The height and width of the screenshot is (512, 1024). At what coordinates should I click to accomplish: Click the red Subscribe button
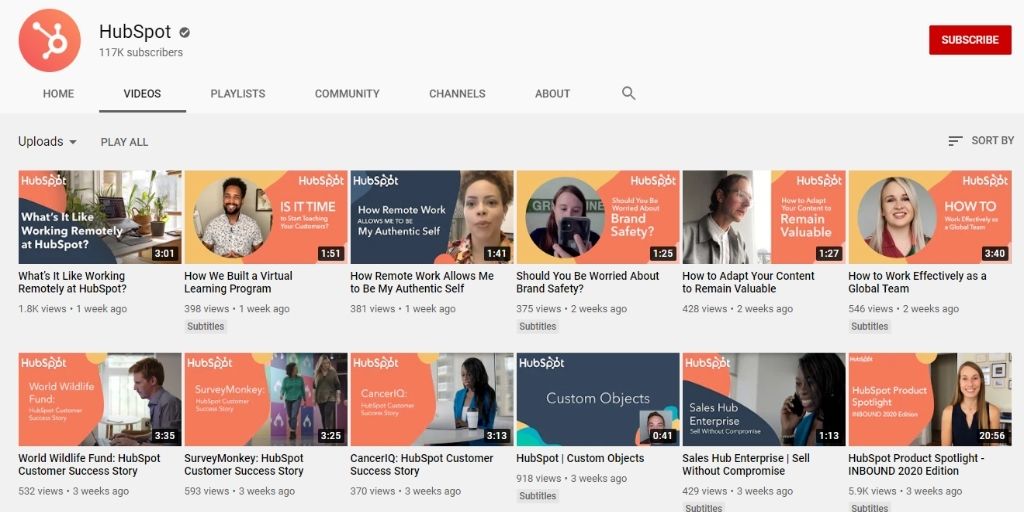[x=970, y=40]
